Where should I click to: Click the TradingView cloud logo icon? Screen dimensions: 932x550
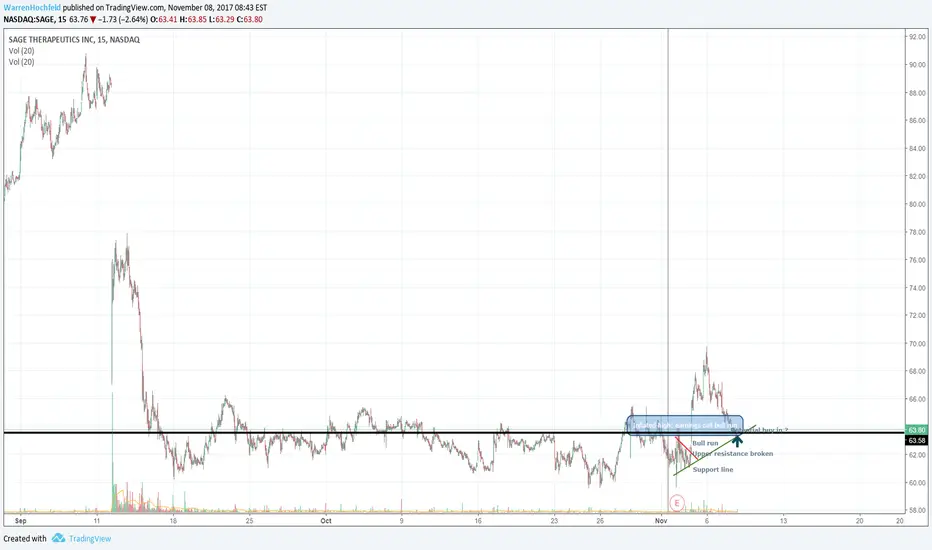pyautogui.click(x=58, y=538)
